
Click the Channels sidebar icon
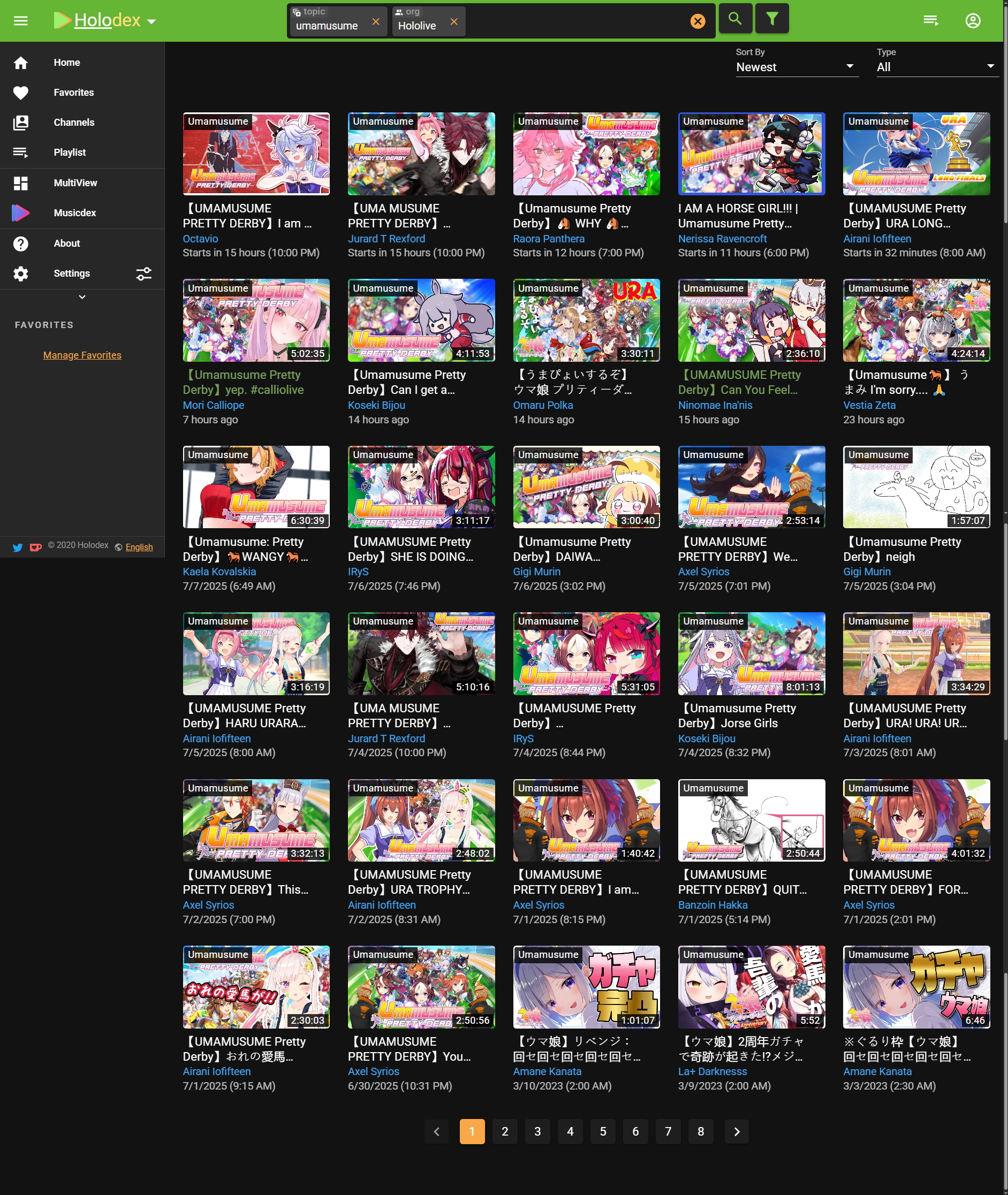[x=20, y=122]
